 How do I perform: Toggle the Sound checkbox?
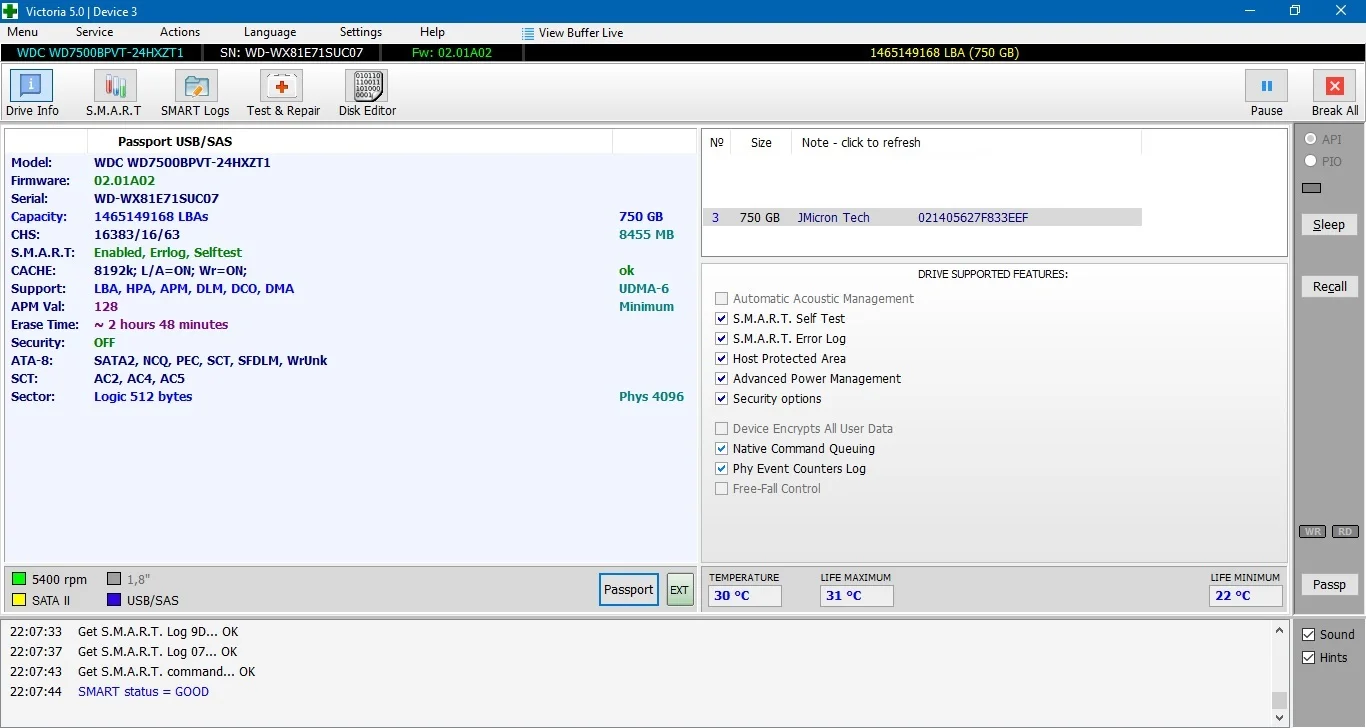[1309, 635]
